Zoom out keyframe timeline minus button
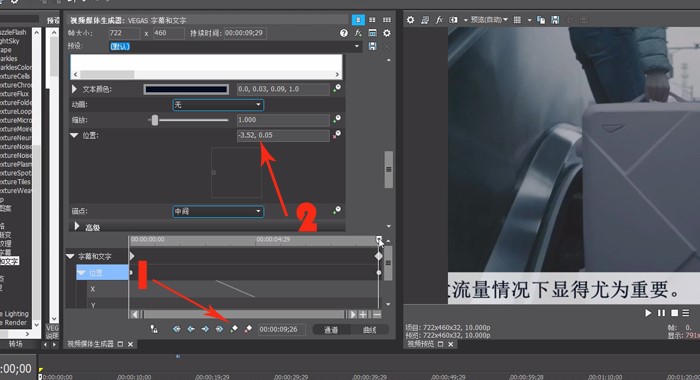 (377, 314)
